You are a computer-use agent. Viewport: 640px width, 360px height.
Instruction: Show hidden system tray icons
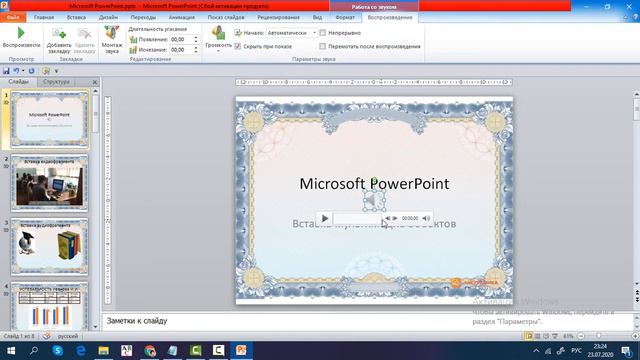536,351
